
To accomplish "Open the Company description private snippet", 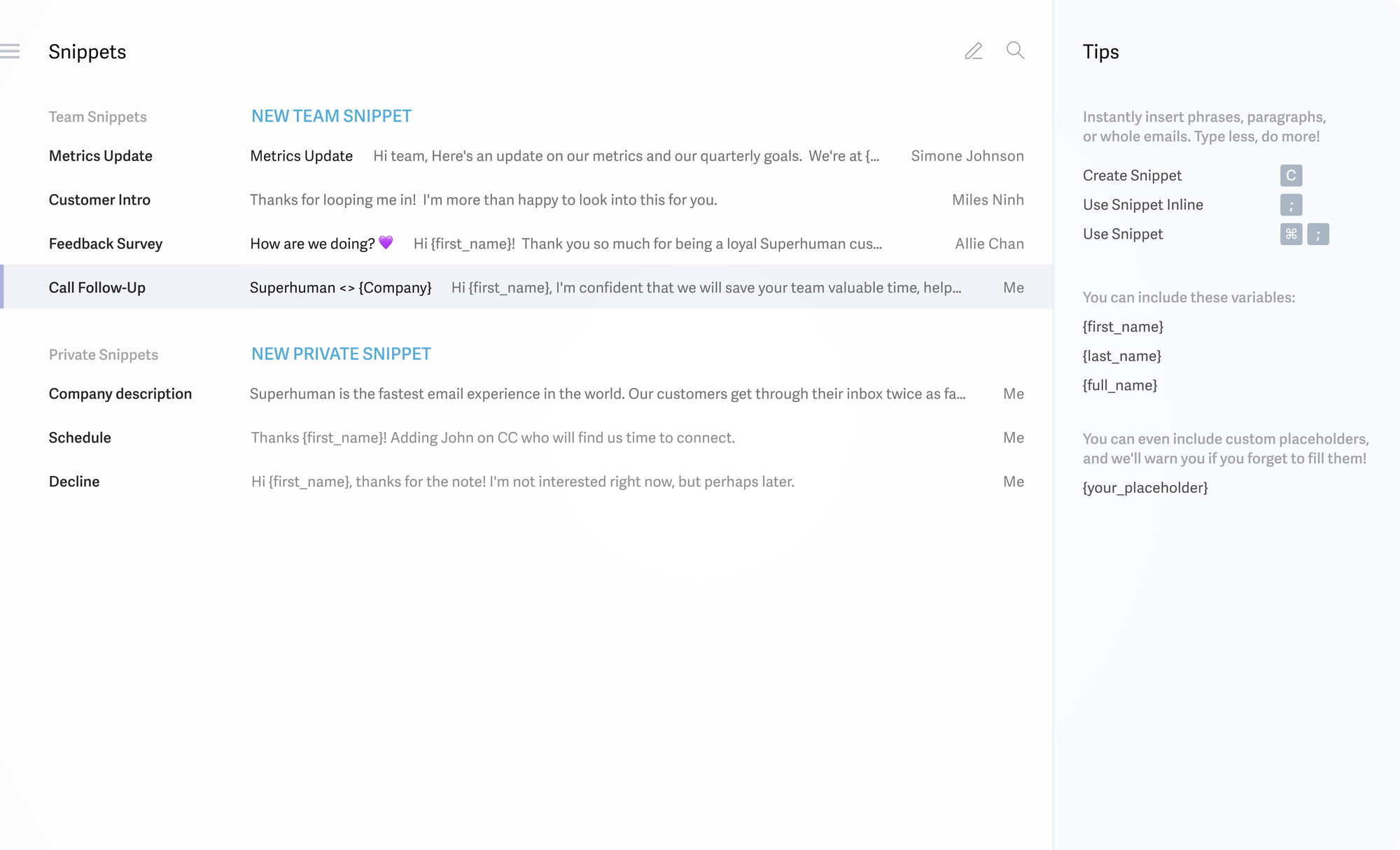I will (x=120, y=394).
